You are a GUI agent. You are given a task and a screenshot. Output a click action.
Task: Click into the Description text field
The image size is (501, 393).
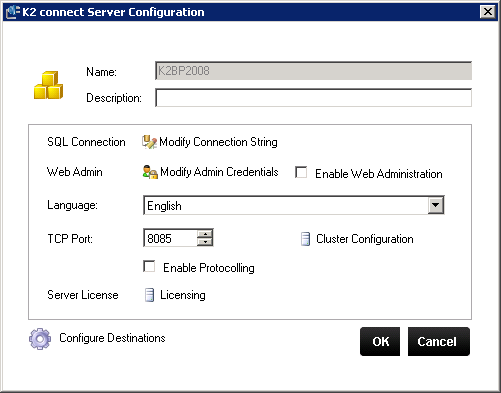coord(313,98)
